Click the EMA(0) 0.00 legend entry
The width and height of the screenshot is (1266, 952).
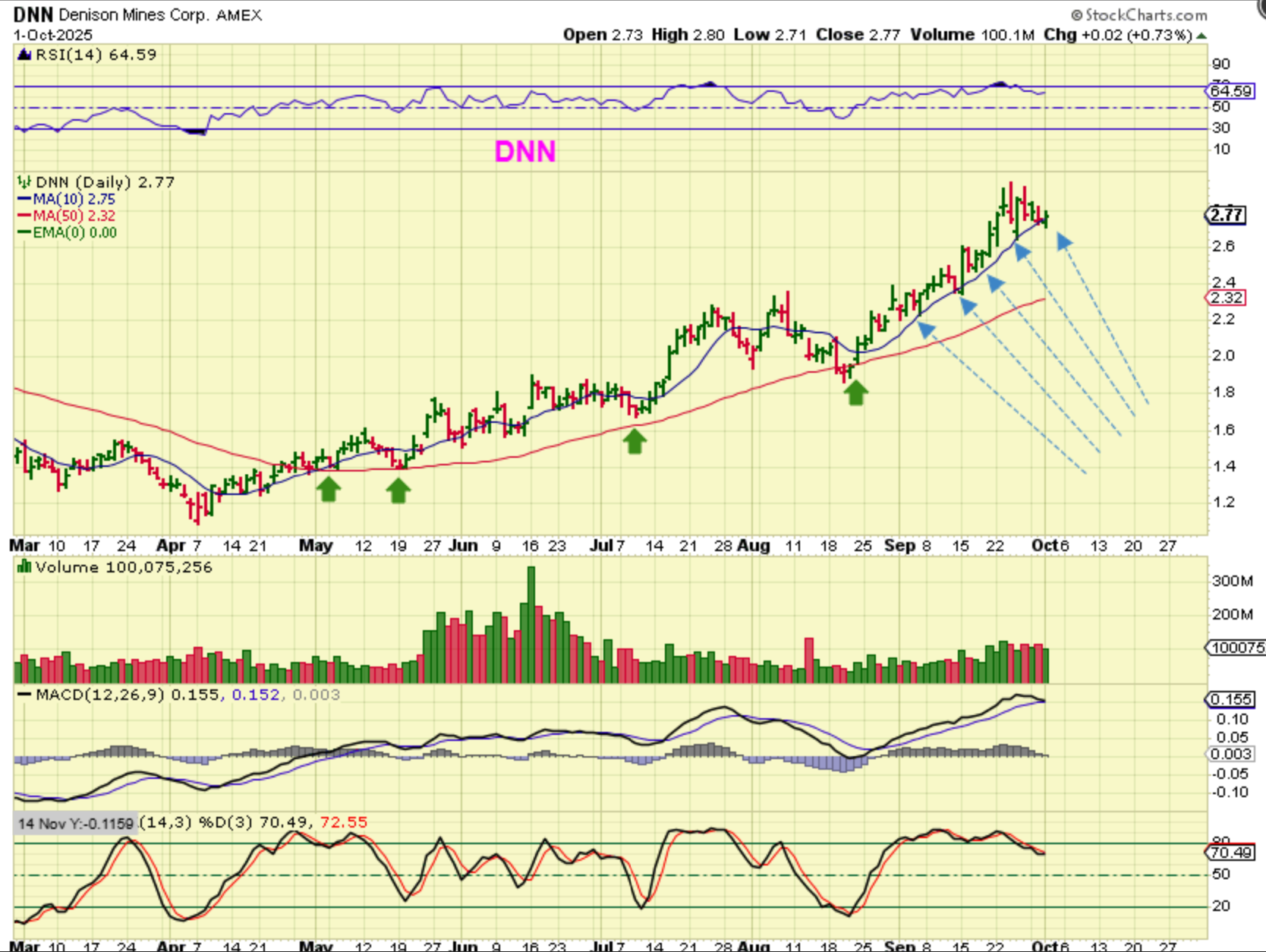tap(74, 232)
